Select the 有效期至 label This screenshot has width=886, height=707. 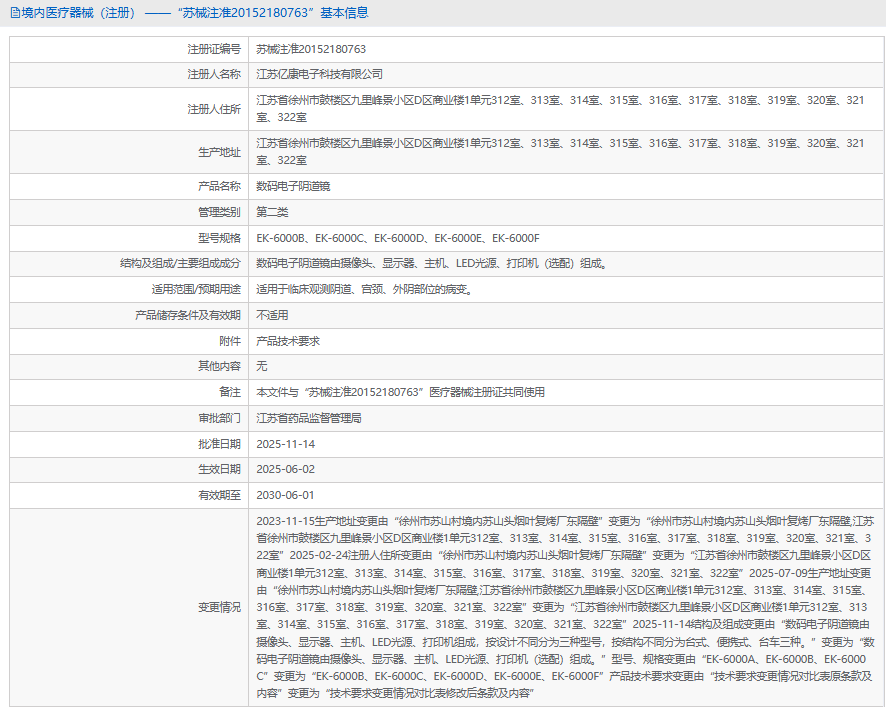point(219,495)
